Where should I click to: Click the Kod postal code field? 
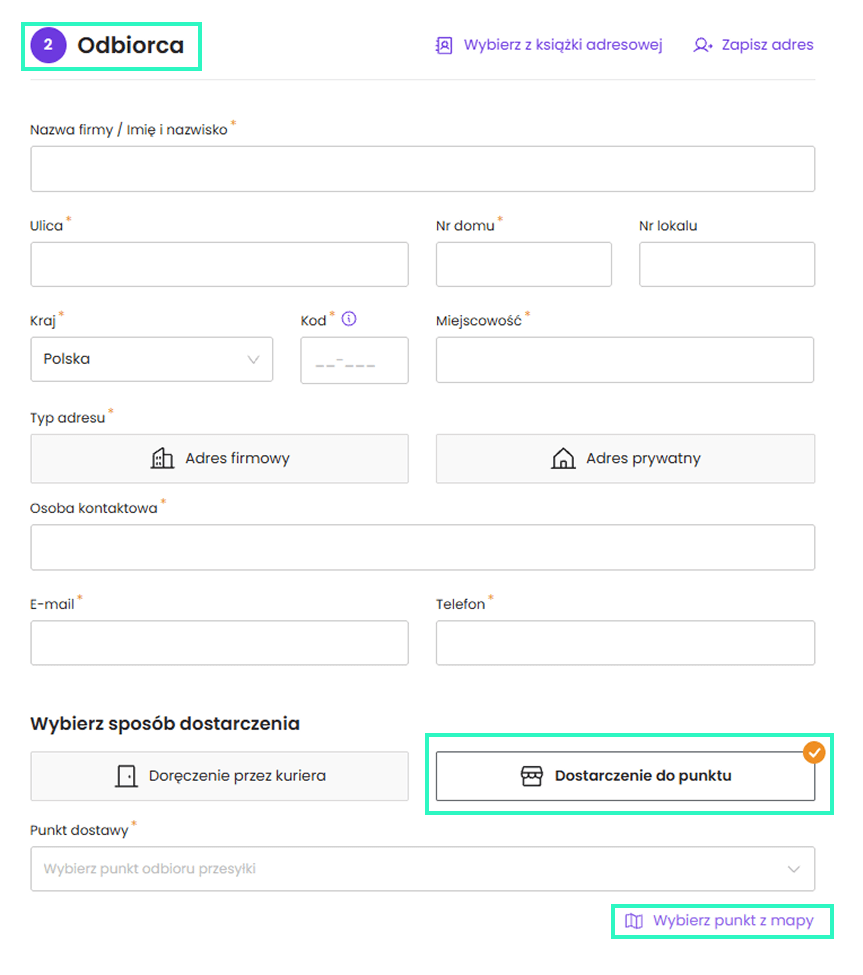(354, 360)
